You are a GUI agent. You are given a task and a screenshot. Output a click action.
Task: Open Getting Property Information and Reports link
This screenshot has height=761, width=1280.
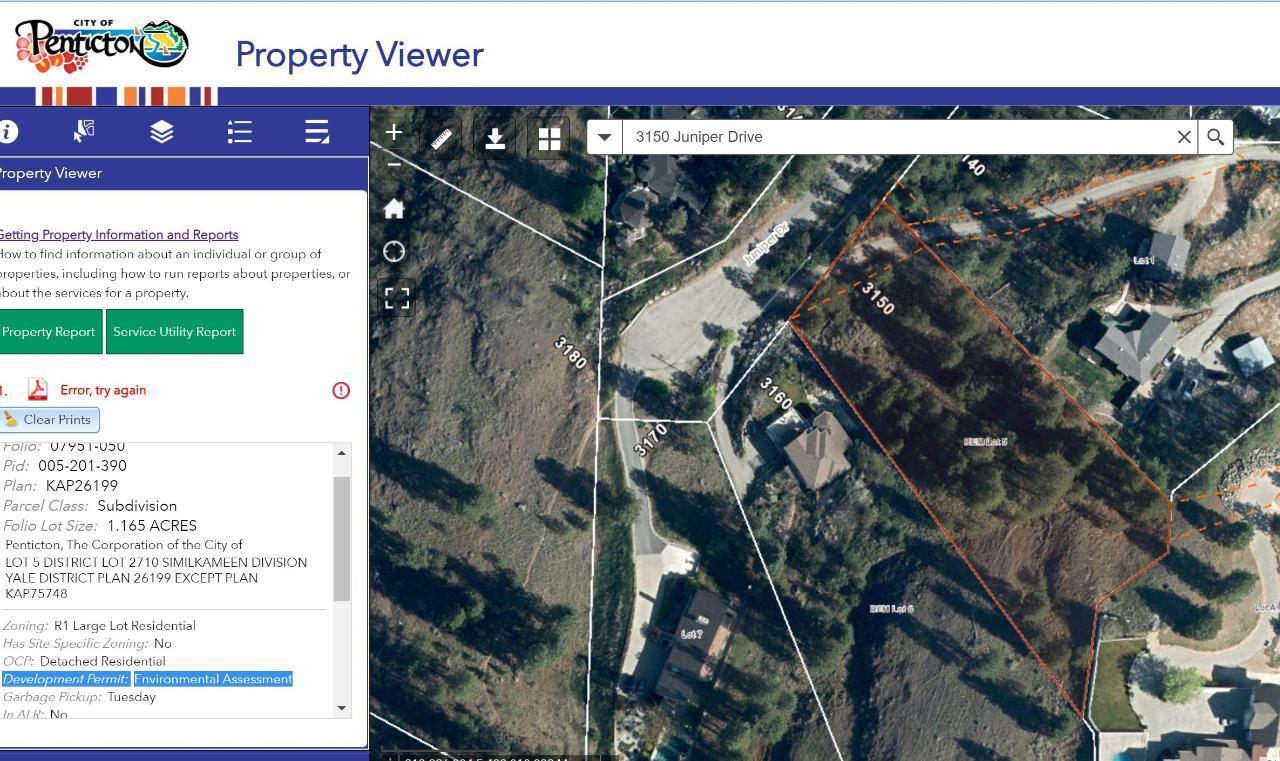[x=118, y=235]
